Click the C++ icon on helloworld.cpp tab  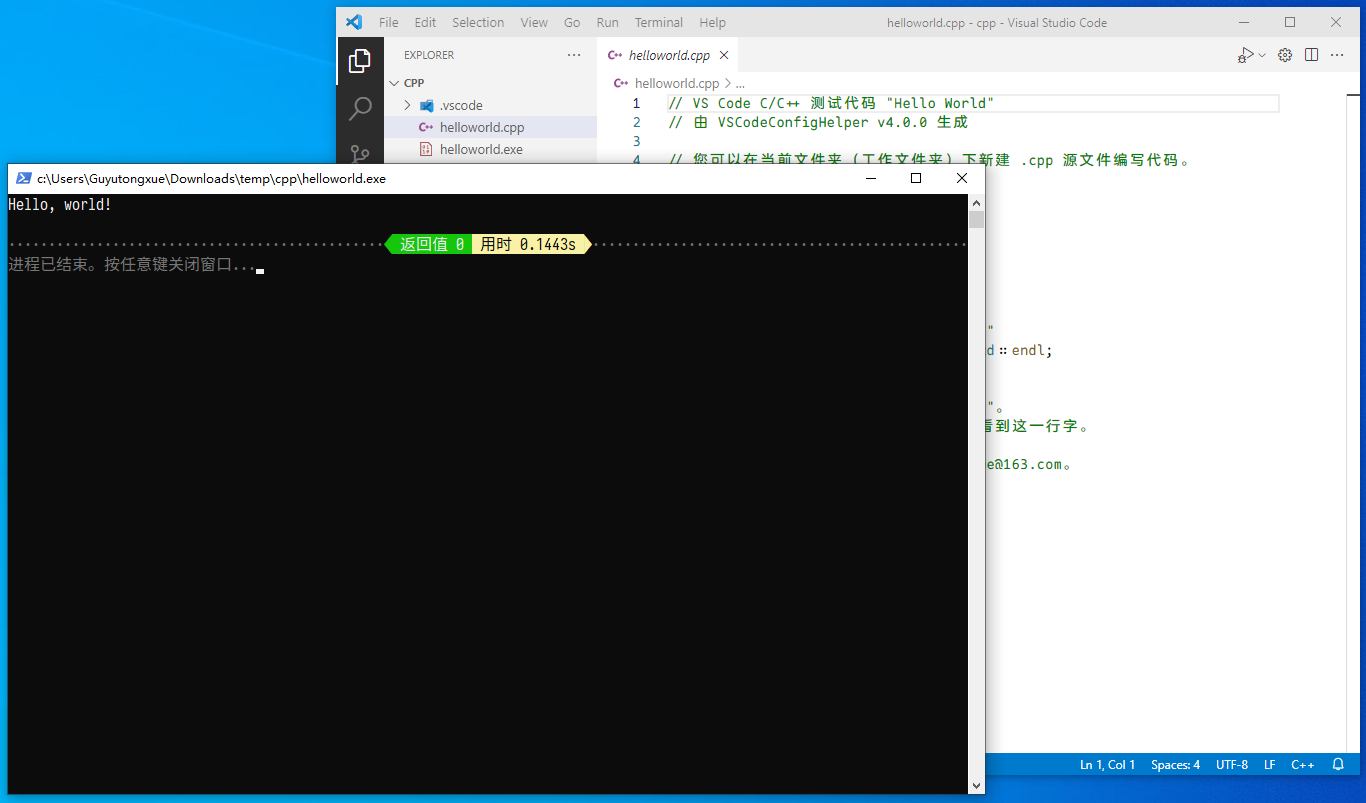click(x=616, y=56)
